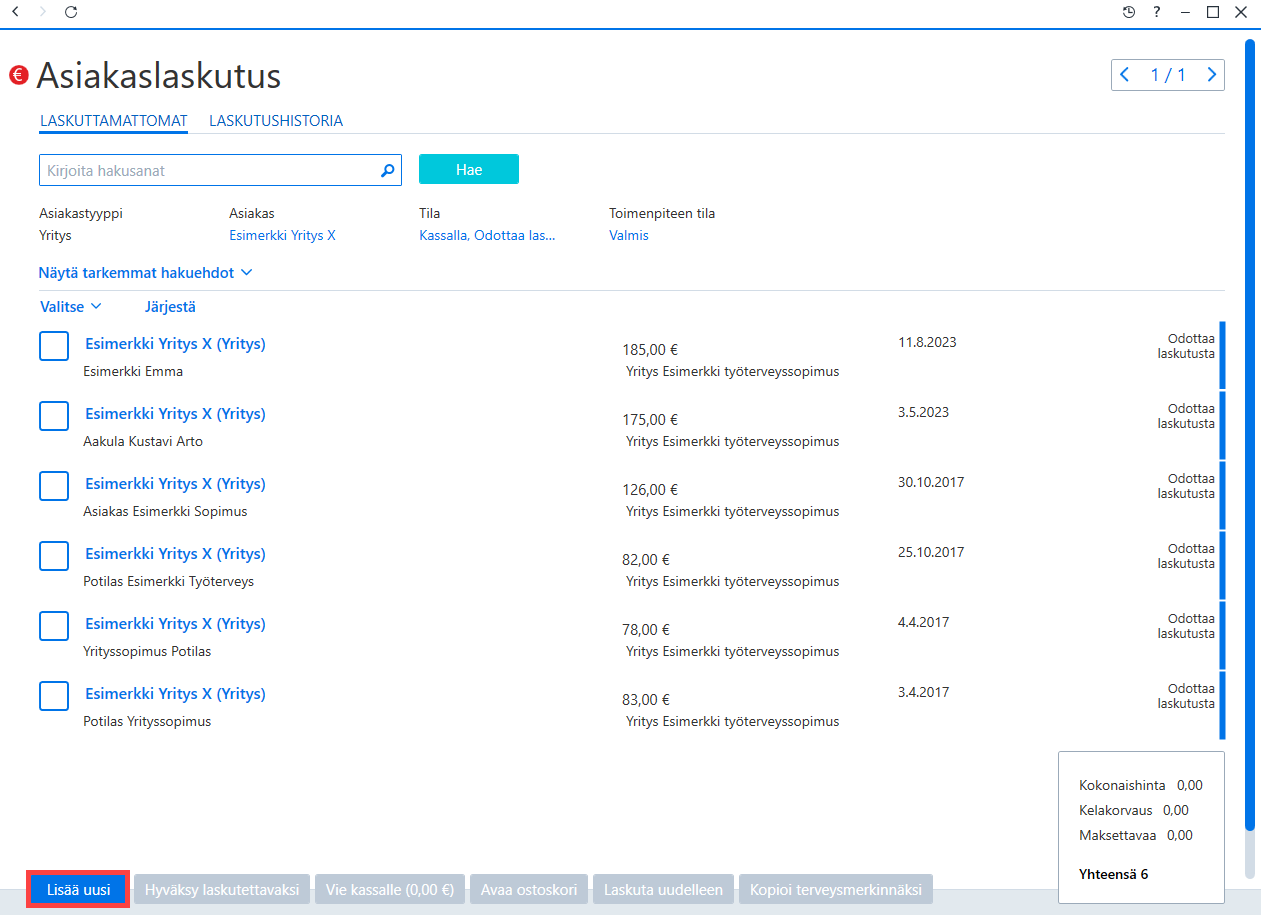1261x915 pixels.
Task: Open the Valitse dropdown
Action: (x=71, y=307)
